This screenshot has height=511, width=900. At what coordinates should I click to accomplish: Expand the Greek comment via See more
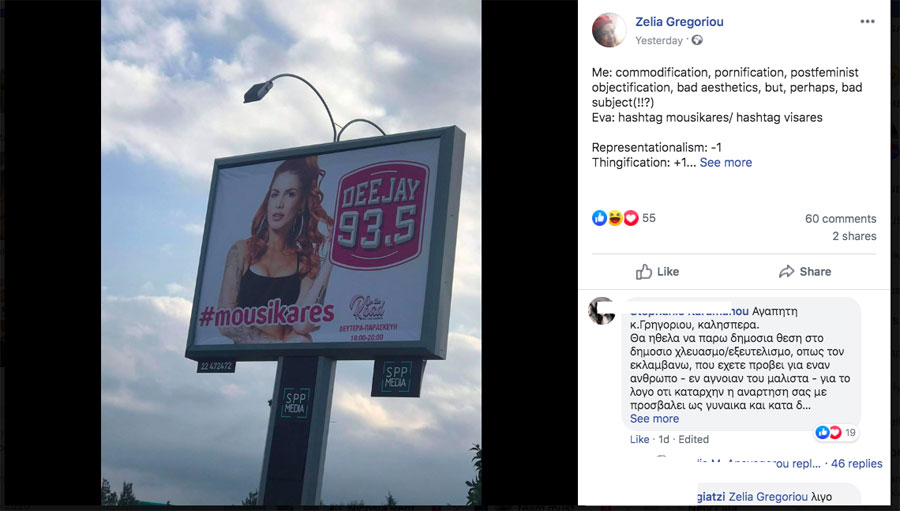pyautogui.click(x=654, y=419)
